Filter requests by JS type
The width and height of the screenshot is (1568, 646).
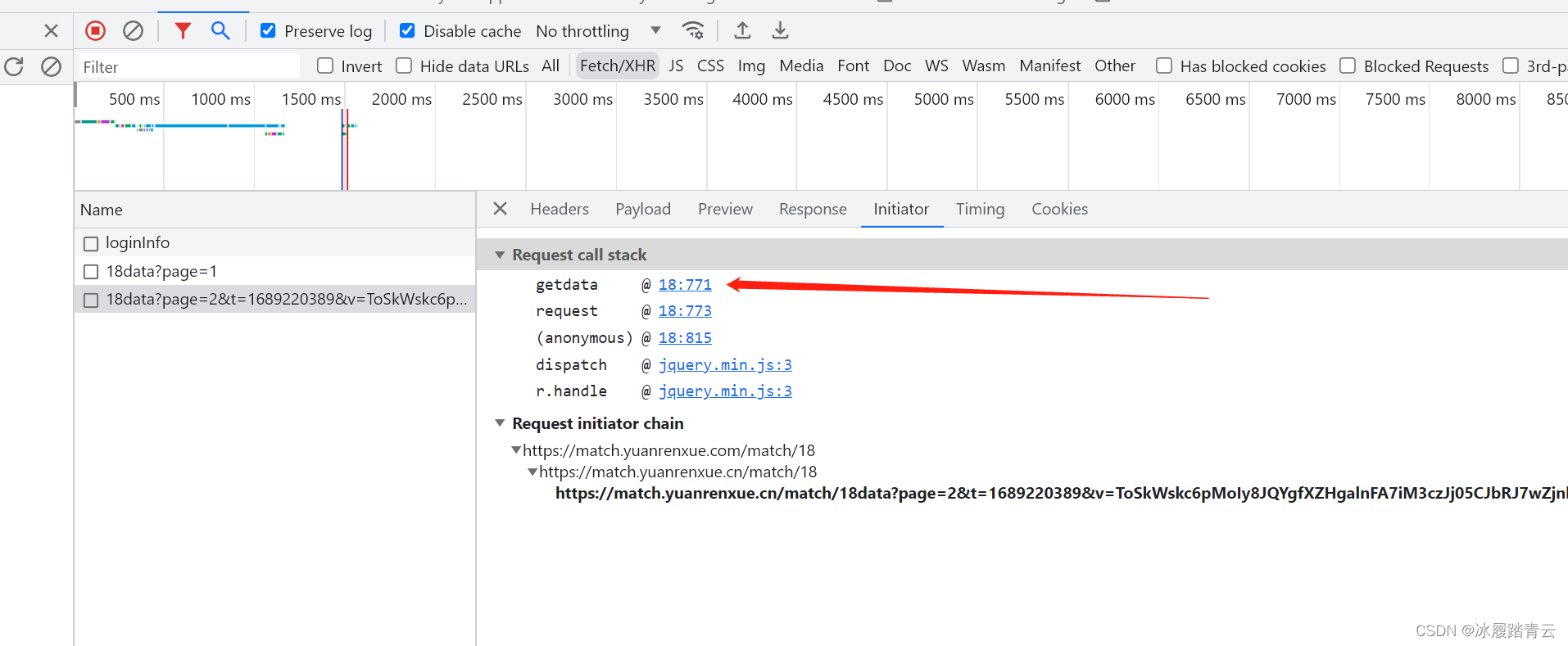click(676, 66)
